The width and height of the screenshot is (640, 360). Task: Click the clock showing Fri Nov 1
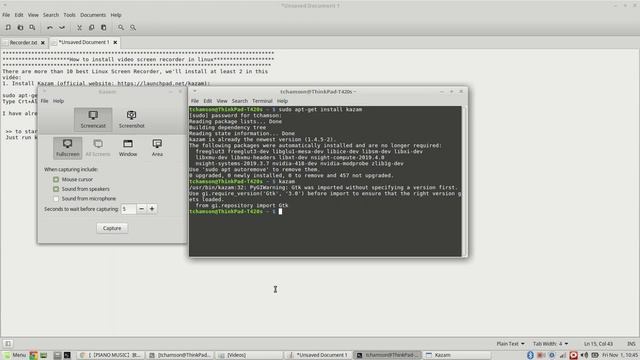pos(620,355)
